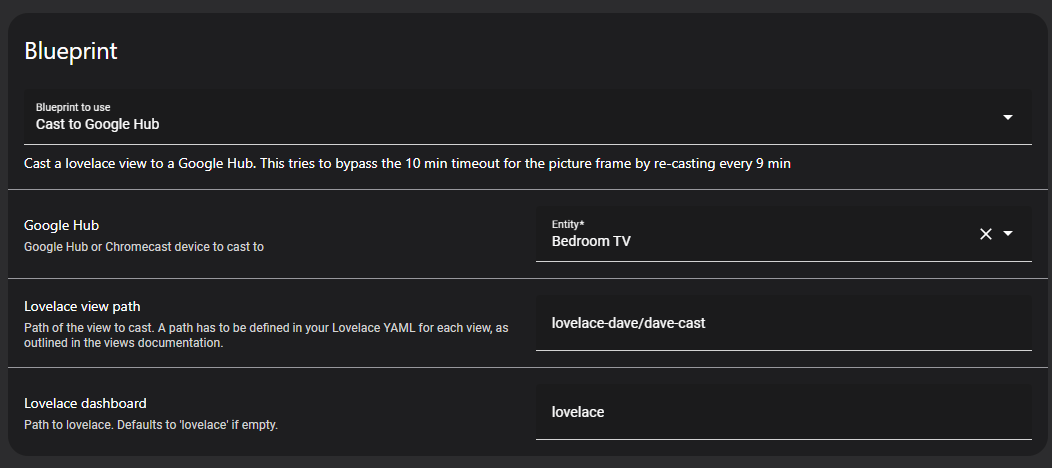Click the Cast to Google Hub selection
Viewport: 1052px width, 468px height.
98,125
